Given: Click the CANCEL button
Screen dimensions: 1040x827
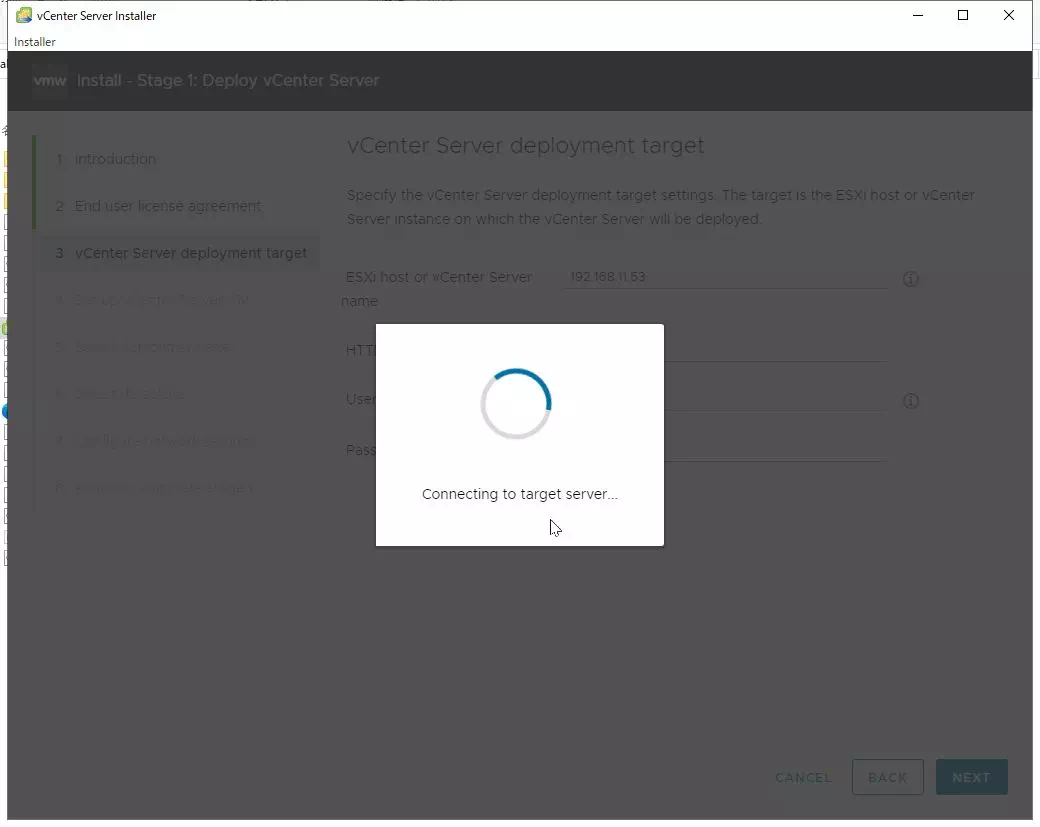Looking at the screenshot, I should pyautogui.click(x=803, y=777).
